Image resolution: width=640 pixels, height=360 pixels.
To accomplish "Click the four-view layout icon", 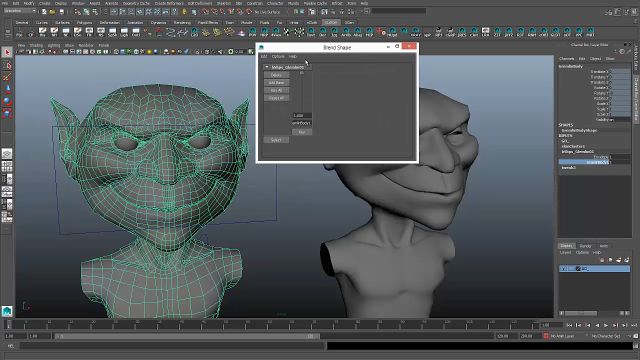I will click(x=7, y=166).
